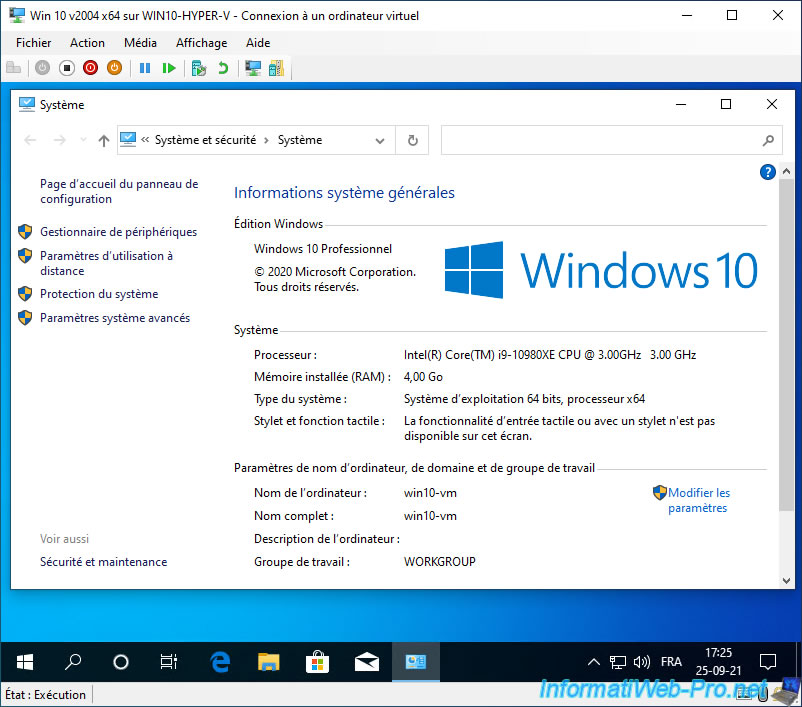Pause the virtual machine
The image size is (802, 707).
pos(145,68)
